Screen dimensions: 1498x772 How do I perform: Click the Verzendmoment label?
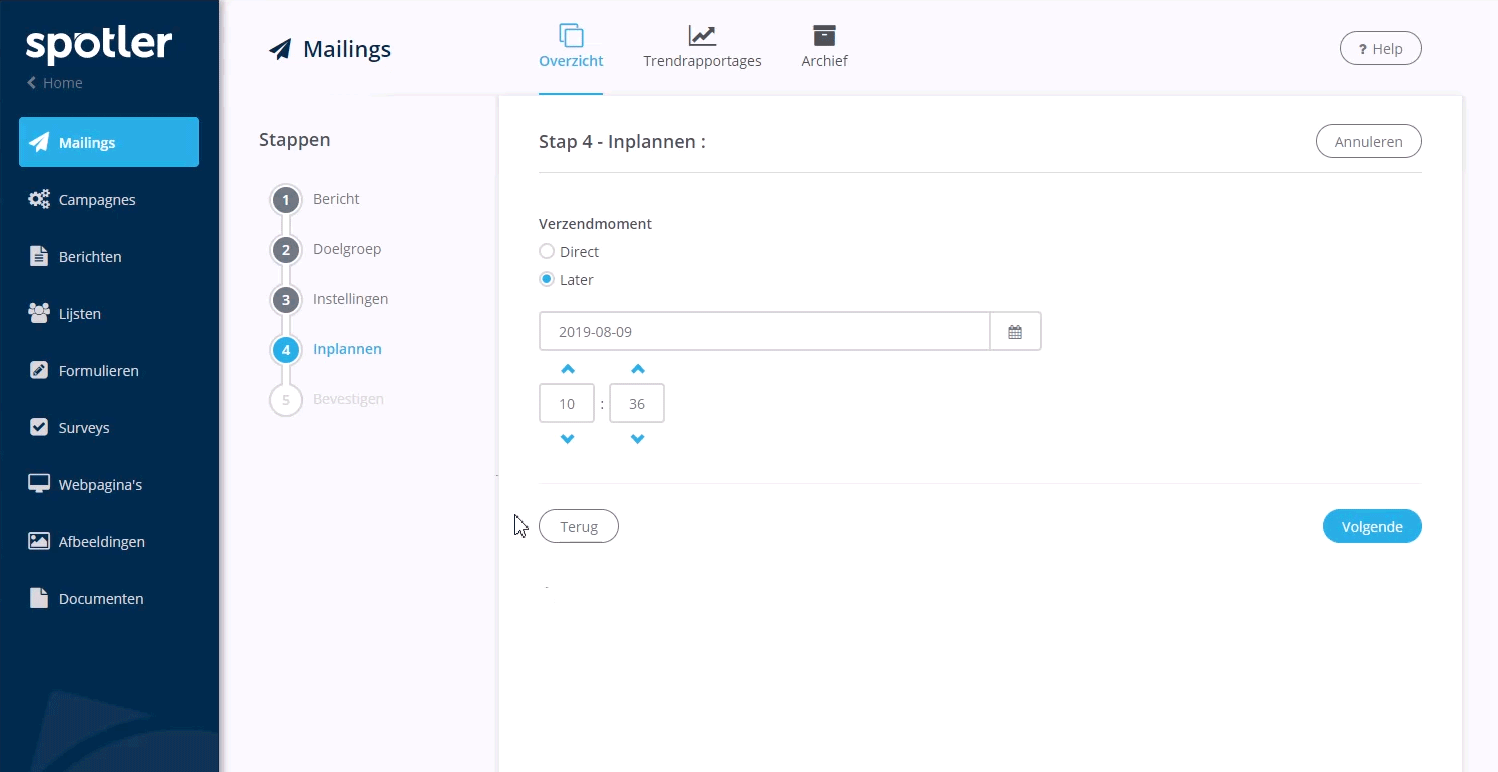tap(595, 224)
